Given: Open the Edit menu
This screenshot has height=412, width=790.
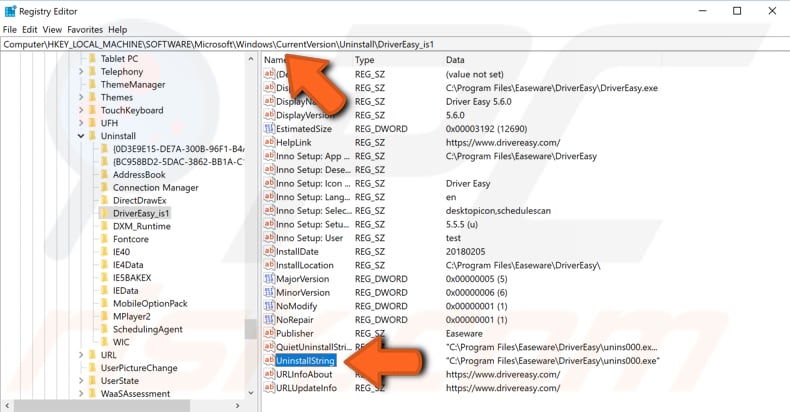Looking at the screenshot, I should 30,30.
